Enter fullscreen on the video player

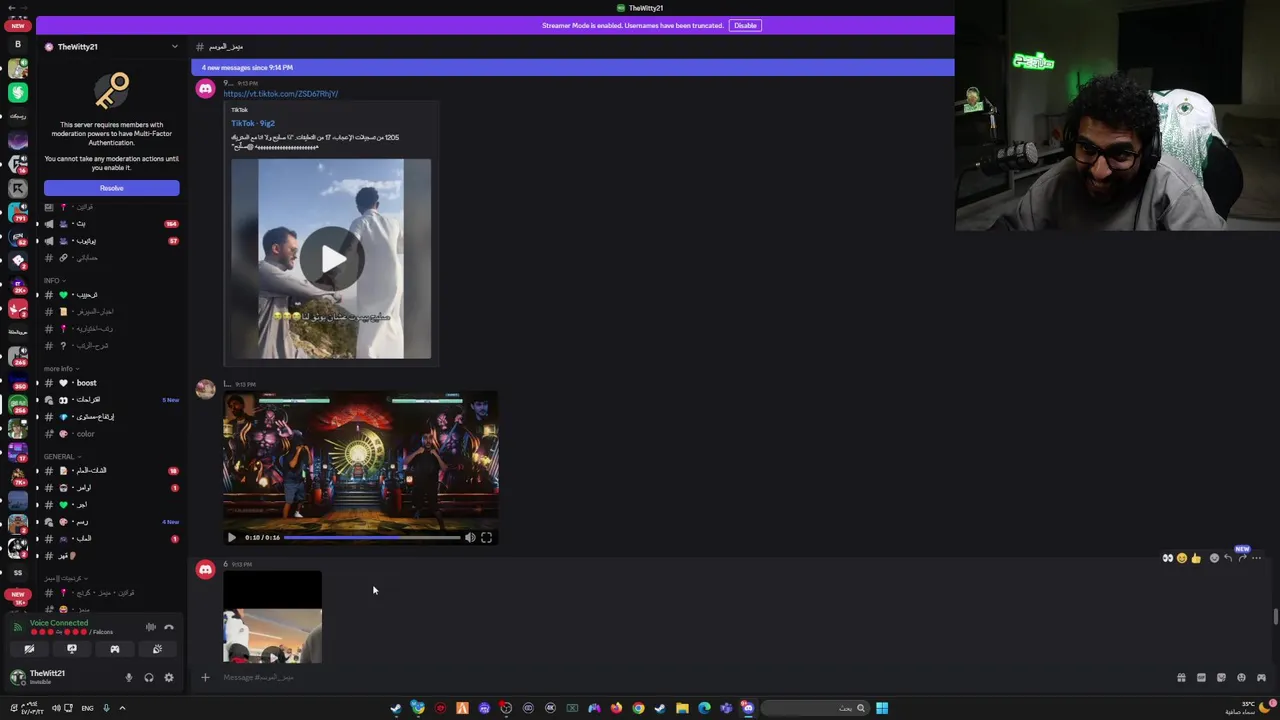tap(486, 537)
